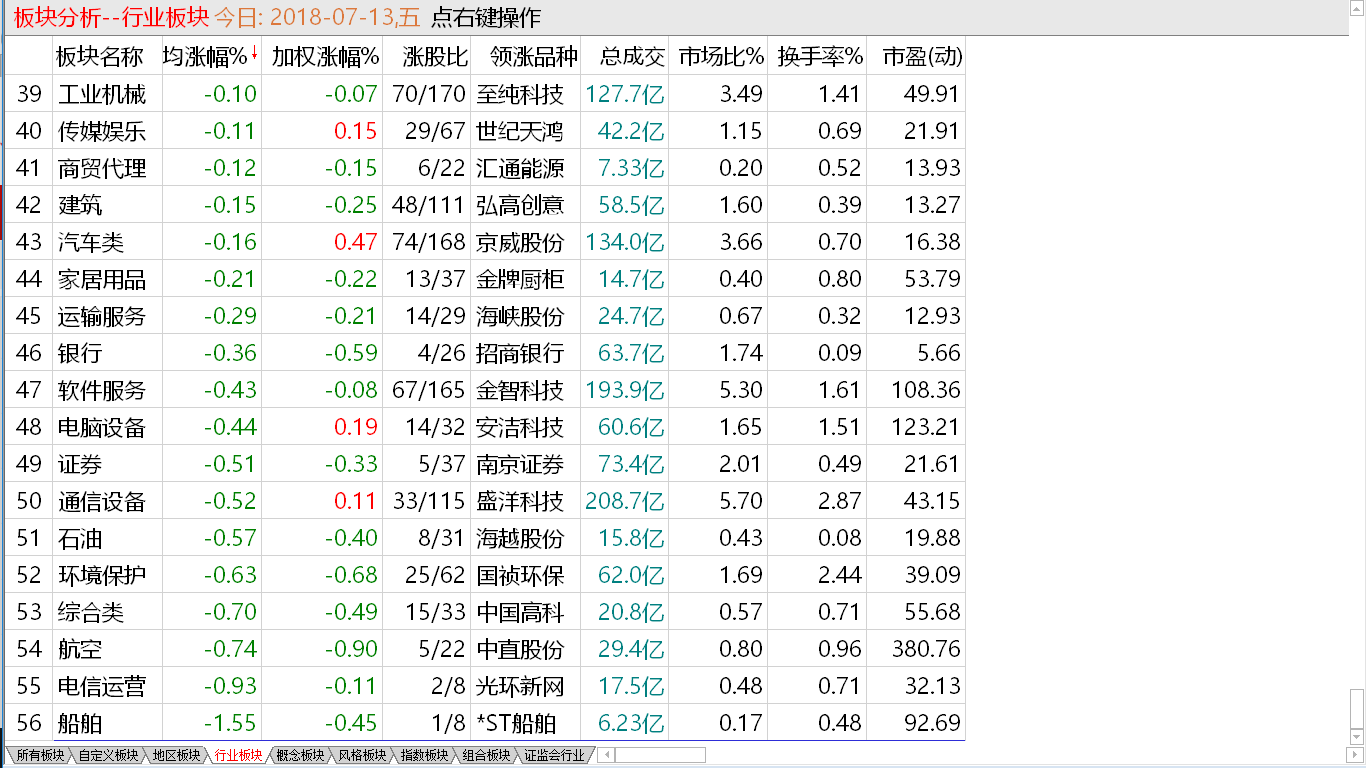Switch to the 自定义板块 tab

108,755
